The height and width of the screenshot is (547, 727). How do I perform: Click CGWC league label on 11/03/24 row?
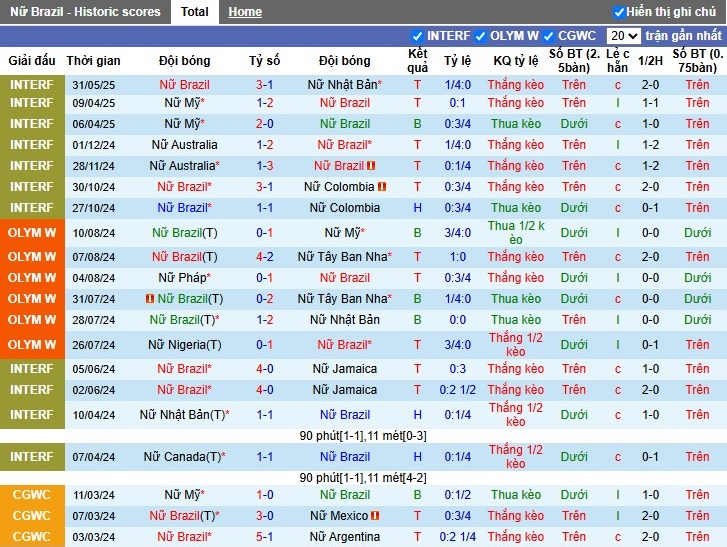32,495
